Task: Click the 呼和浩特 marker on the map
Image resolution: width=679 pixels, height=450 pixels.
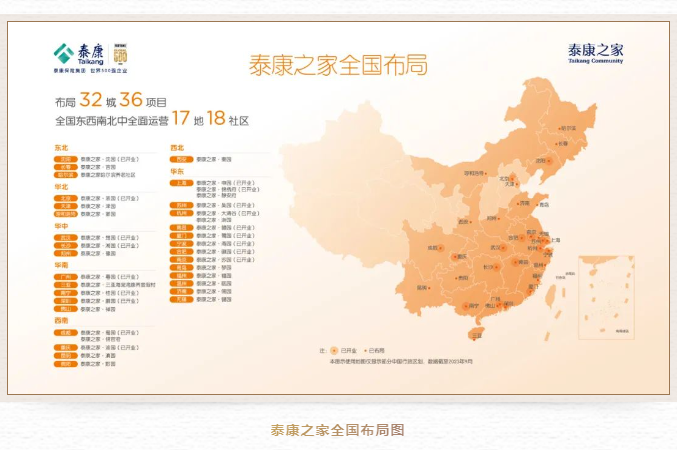Action: (486, 173)
